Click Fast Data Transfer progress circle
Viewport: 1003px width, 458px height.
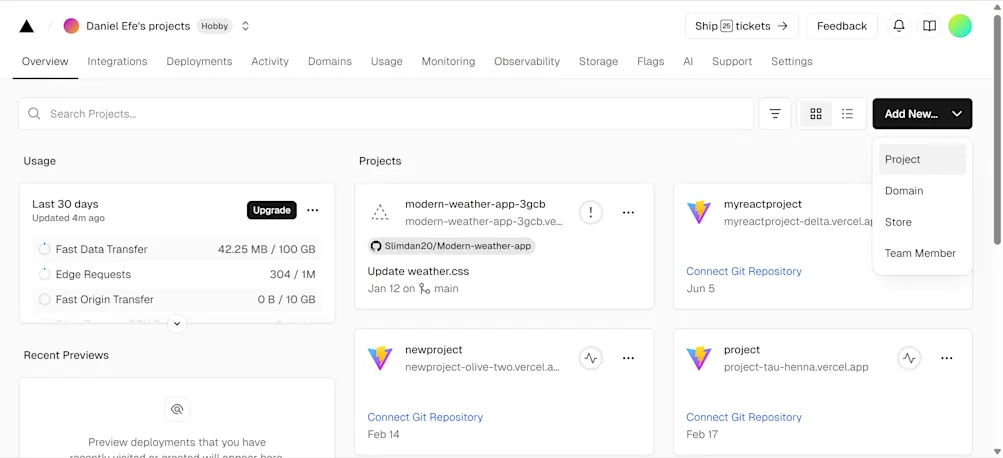pyautogui.click(x=44, y=249)
